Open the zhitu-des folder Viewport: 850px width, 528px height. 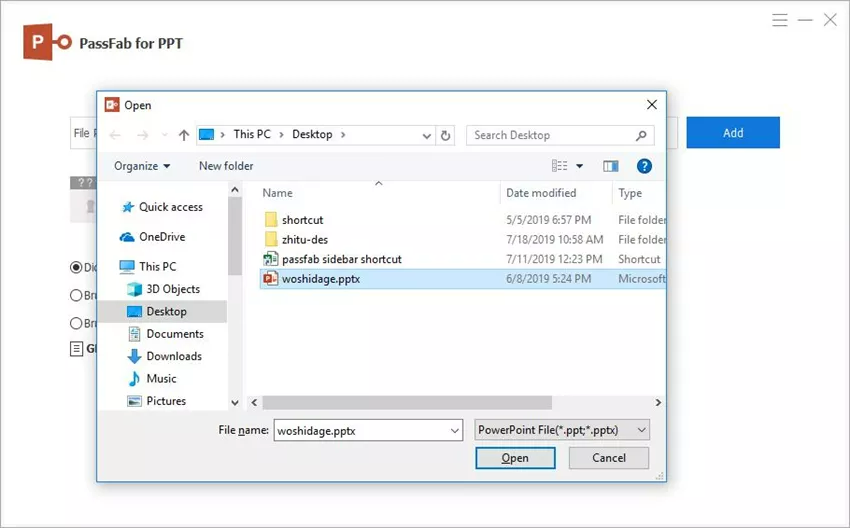(304, 239)
